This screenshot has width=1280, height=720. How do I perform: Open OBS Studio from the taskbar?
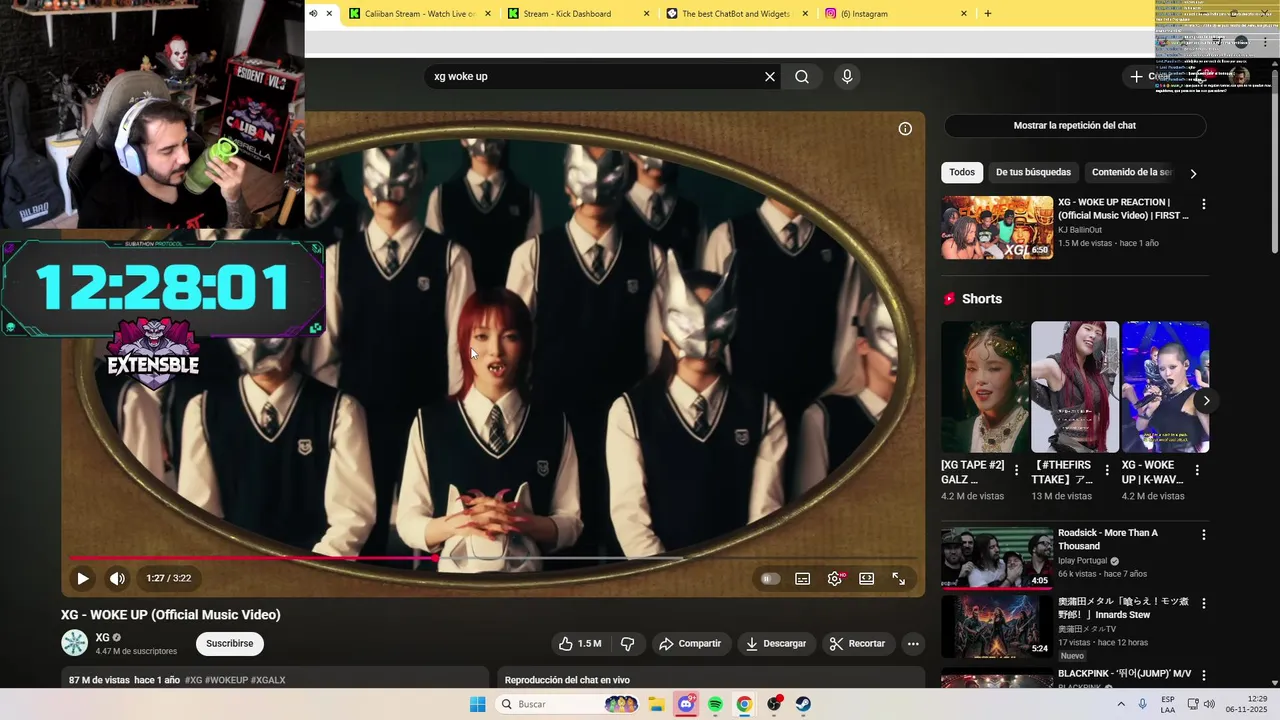[774, 704]
